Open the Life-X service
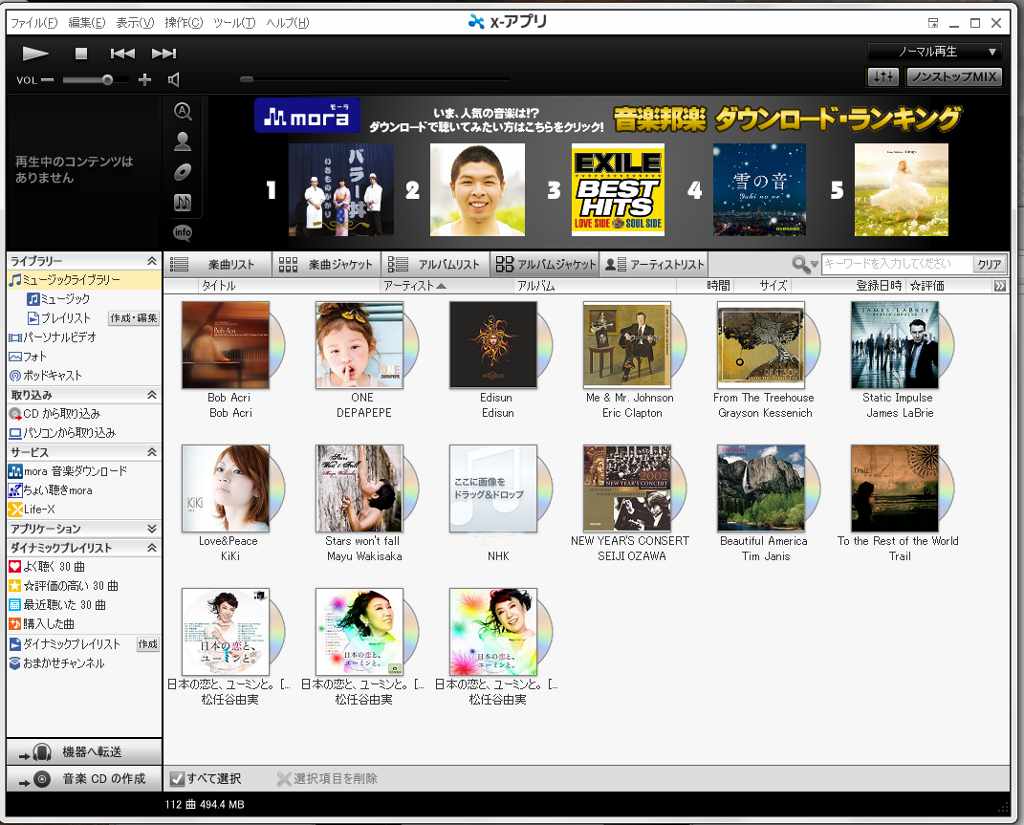This screenshot has height=825, width=1024. (x=32, y=510)
